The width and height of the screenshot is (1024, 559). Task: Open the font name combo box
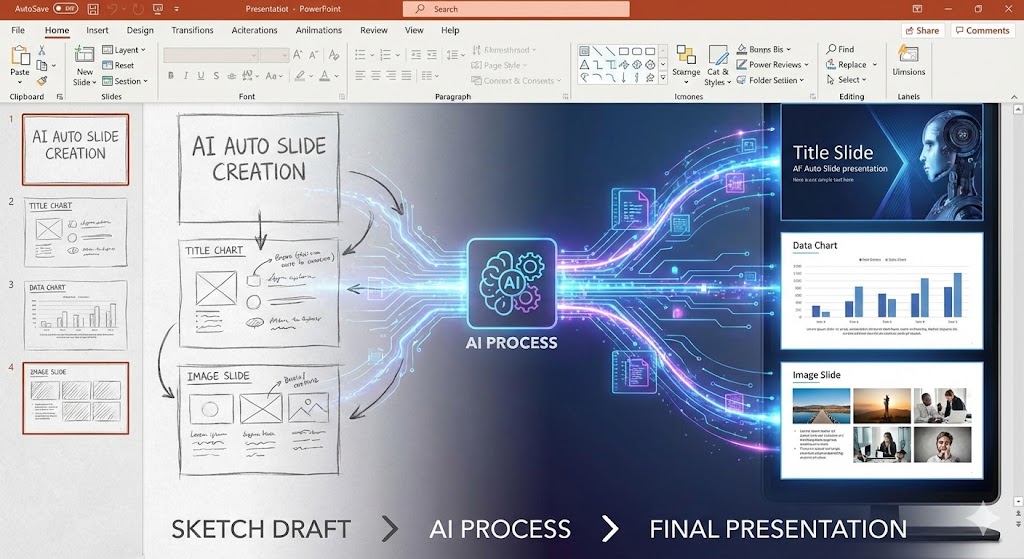211,55
